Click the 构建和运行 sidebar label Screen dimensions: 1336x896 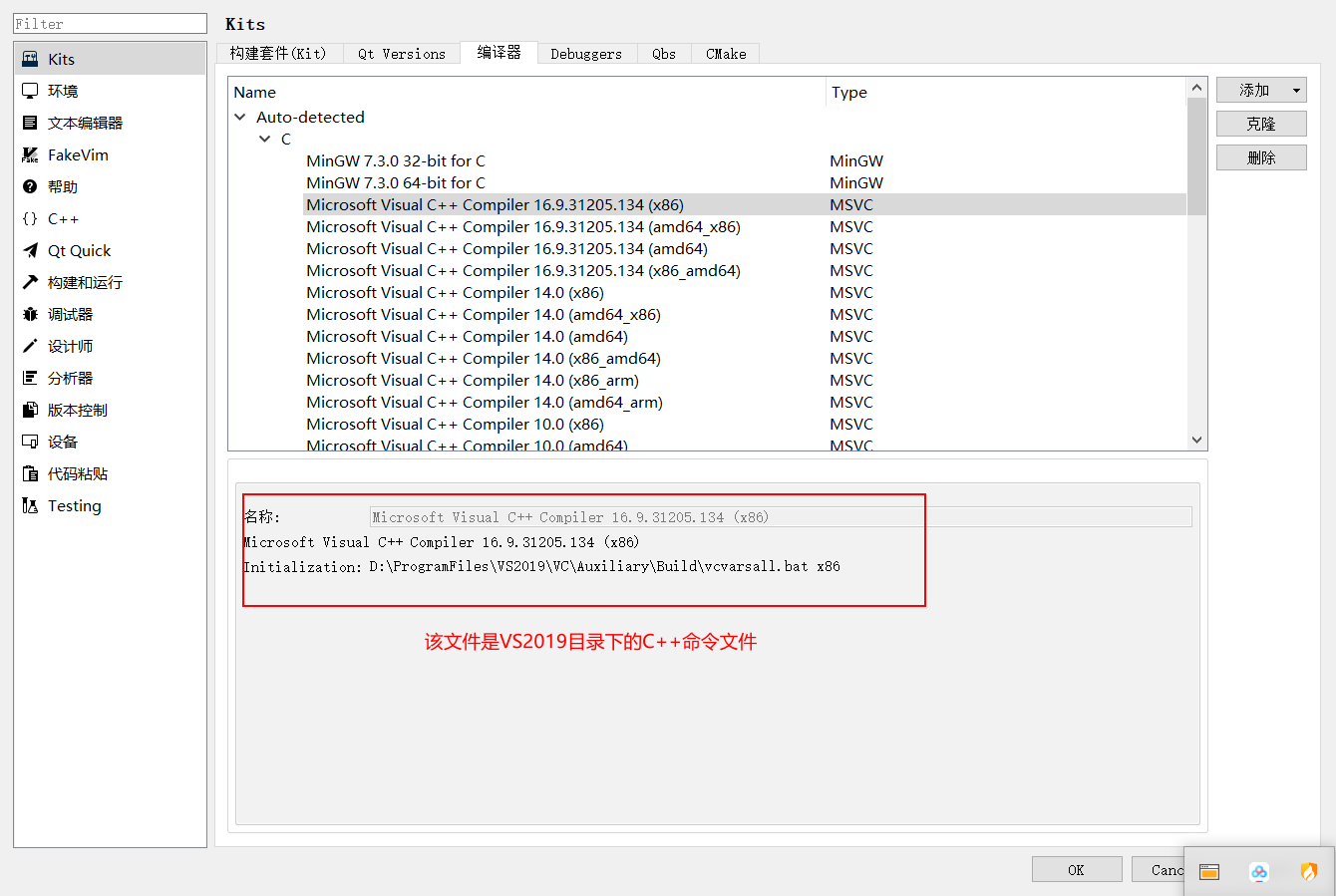(86, 282)
